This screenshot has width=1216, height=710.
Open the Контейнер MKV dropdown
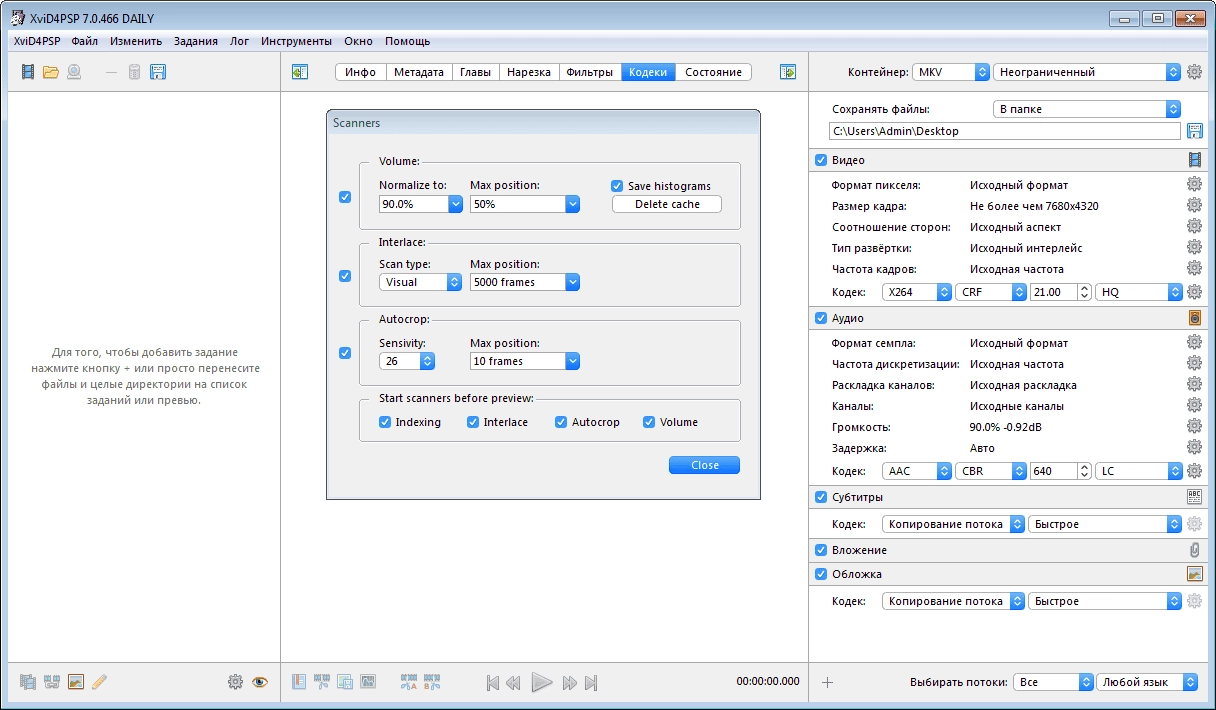951,72
